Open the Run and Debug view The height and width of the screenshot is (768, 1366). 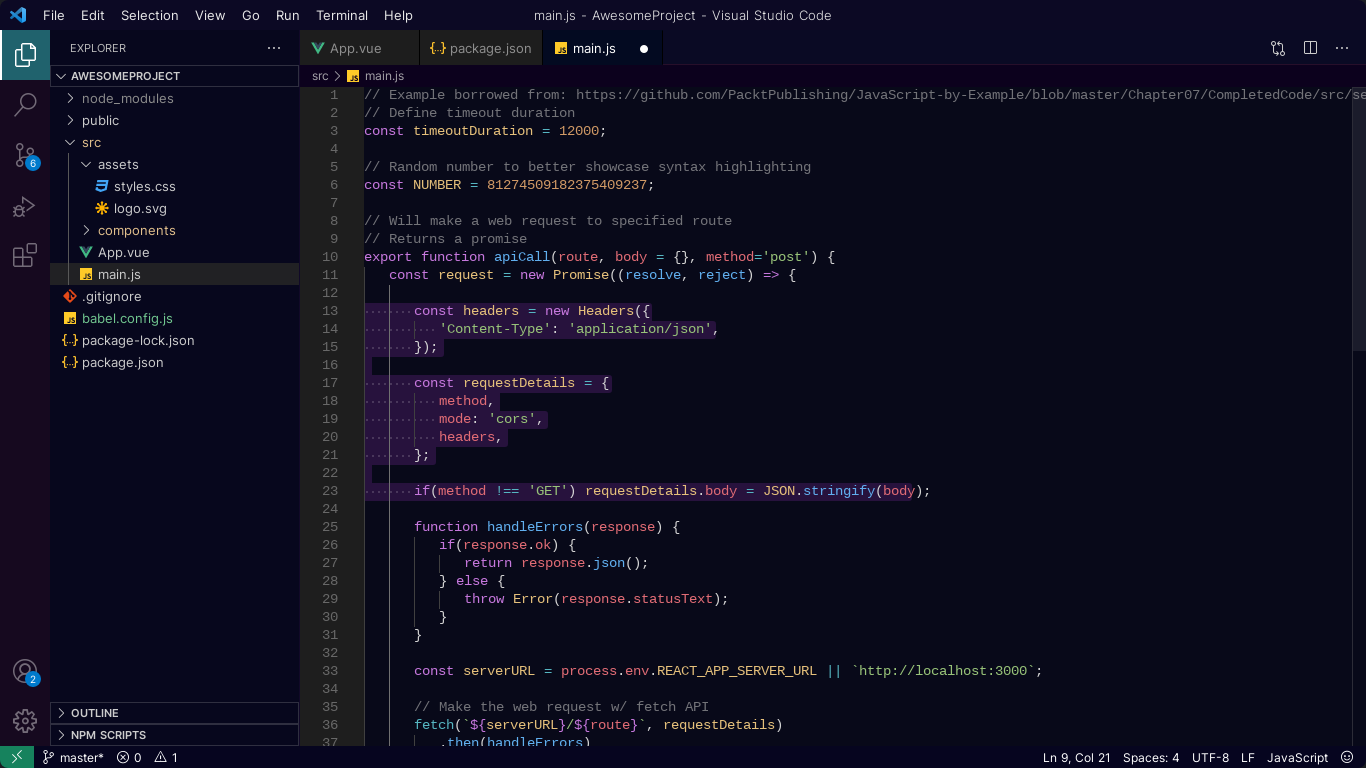tap(25, 205)
